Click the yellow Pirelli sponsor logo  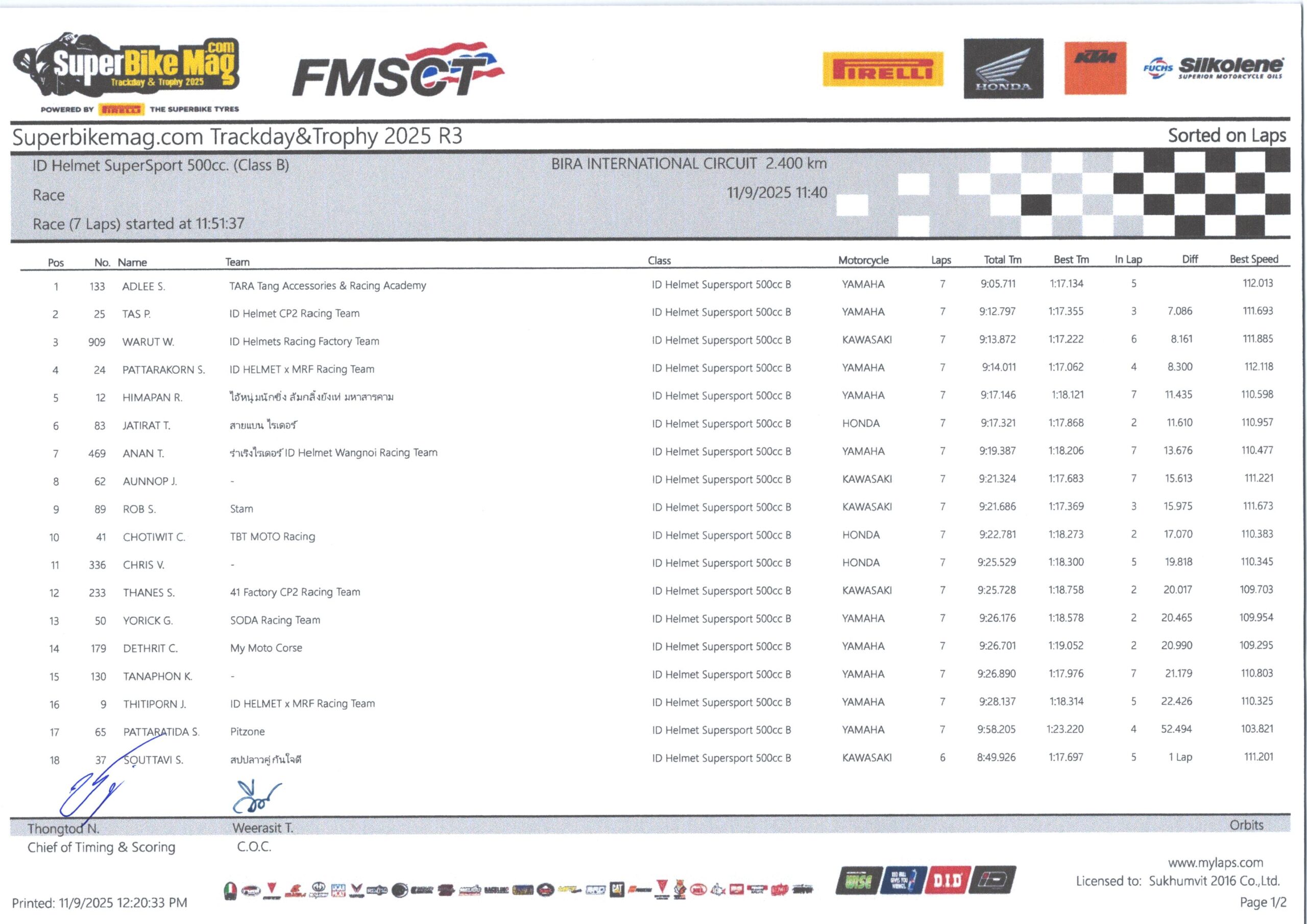882,69
